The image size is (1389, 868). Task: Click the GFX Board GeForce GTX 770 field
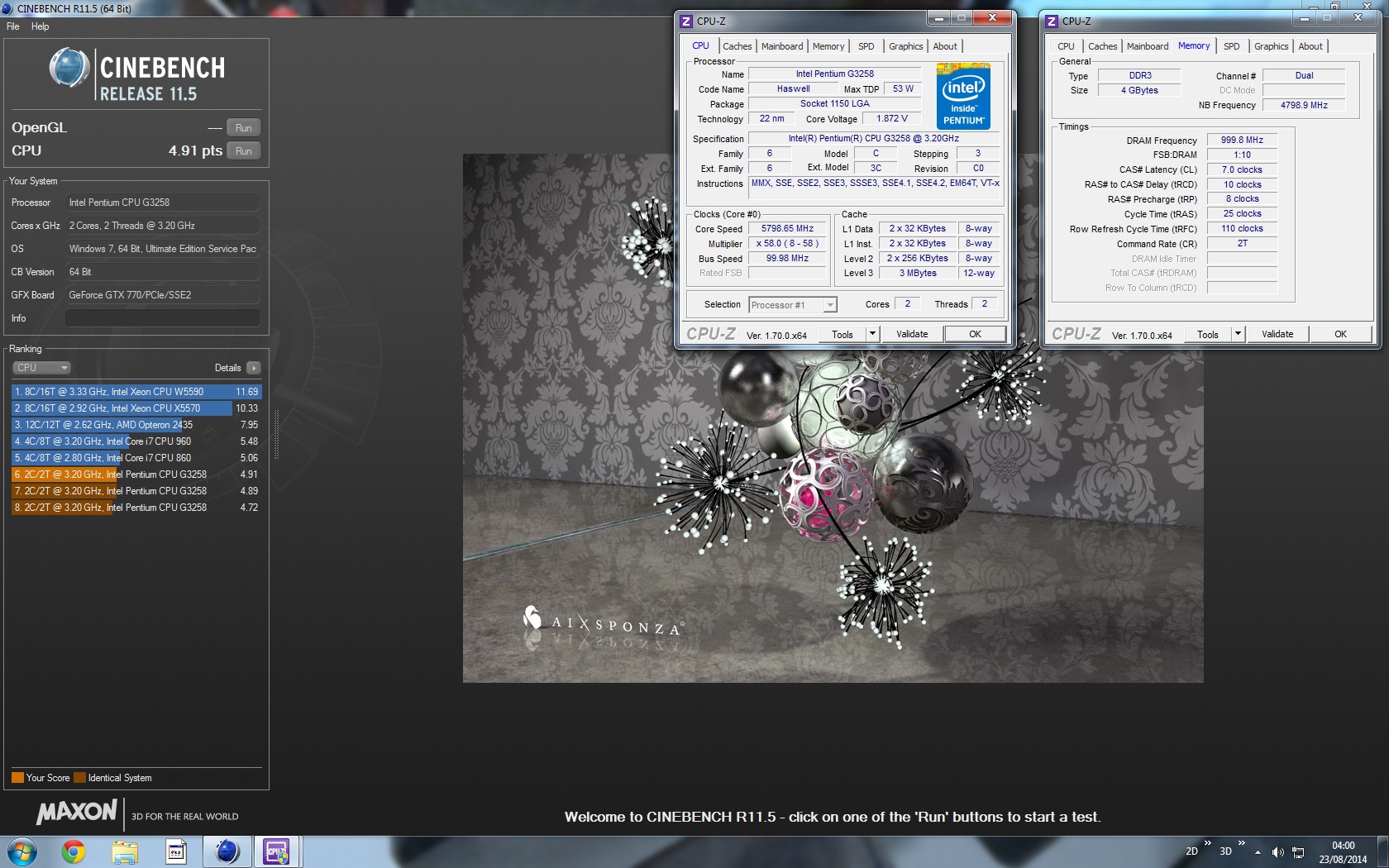[163, 295]
